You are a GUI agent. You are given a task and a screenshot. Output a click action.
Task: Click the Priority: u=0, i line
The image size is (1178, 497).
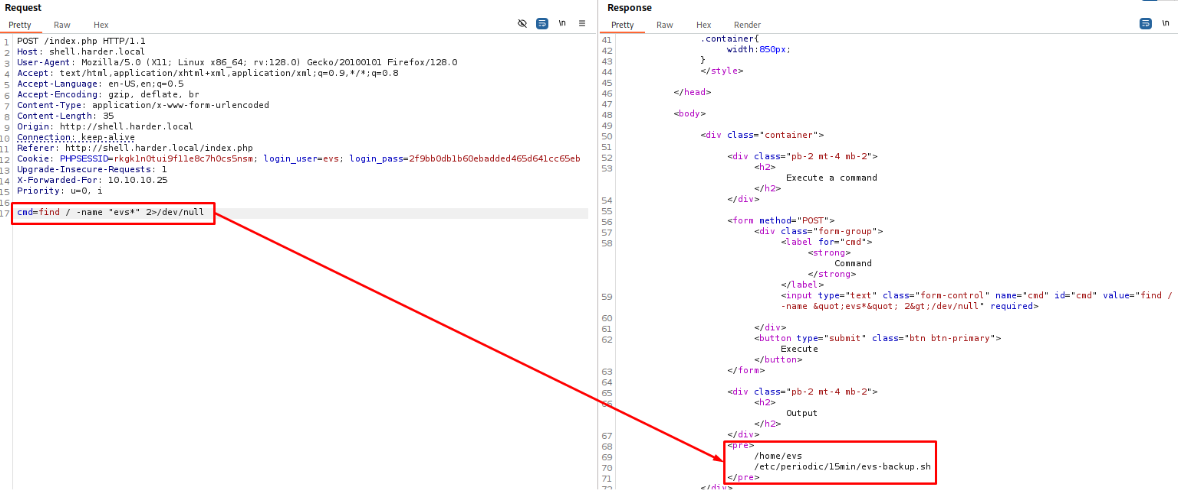pos(60,191)
